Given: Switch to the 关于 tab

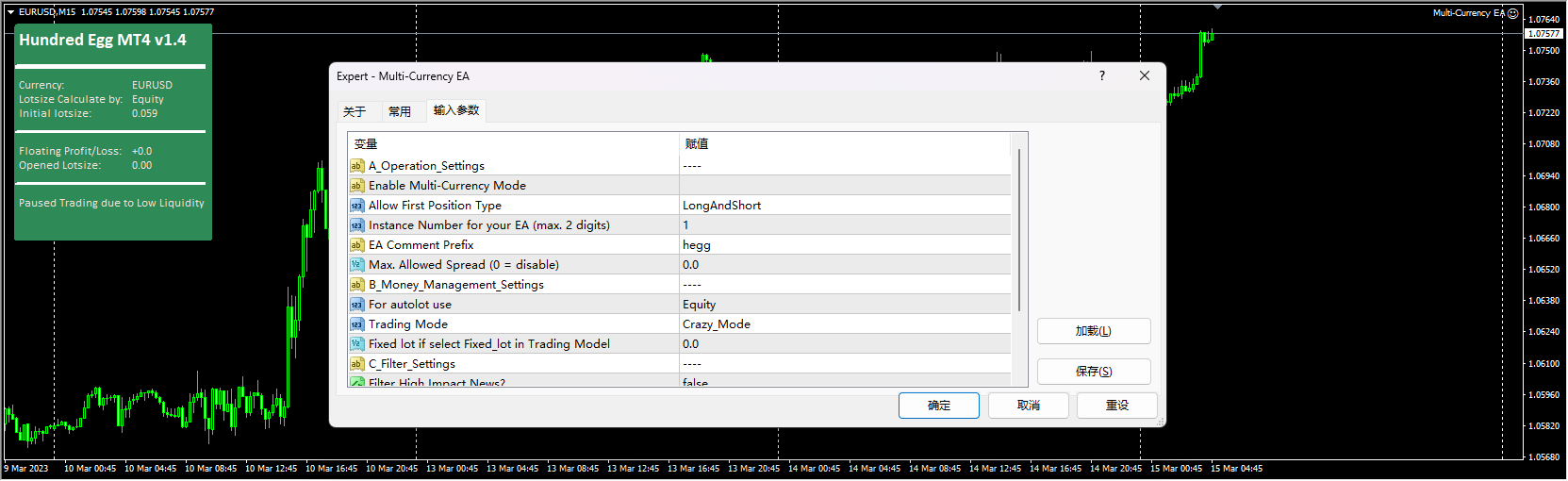Looking at the screenshot, I should click(x=355, y=111).
